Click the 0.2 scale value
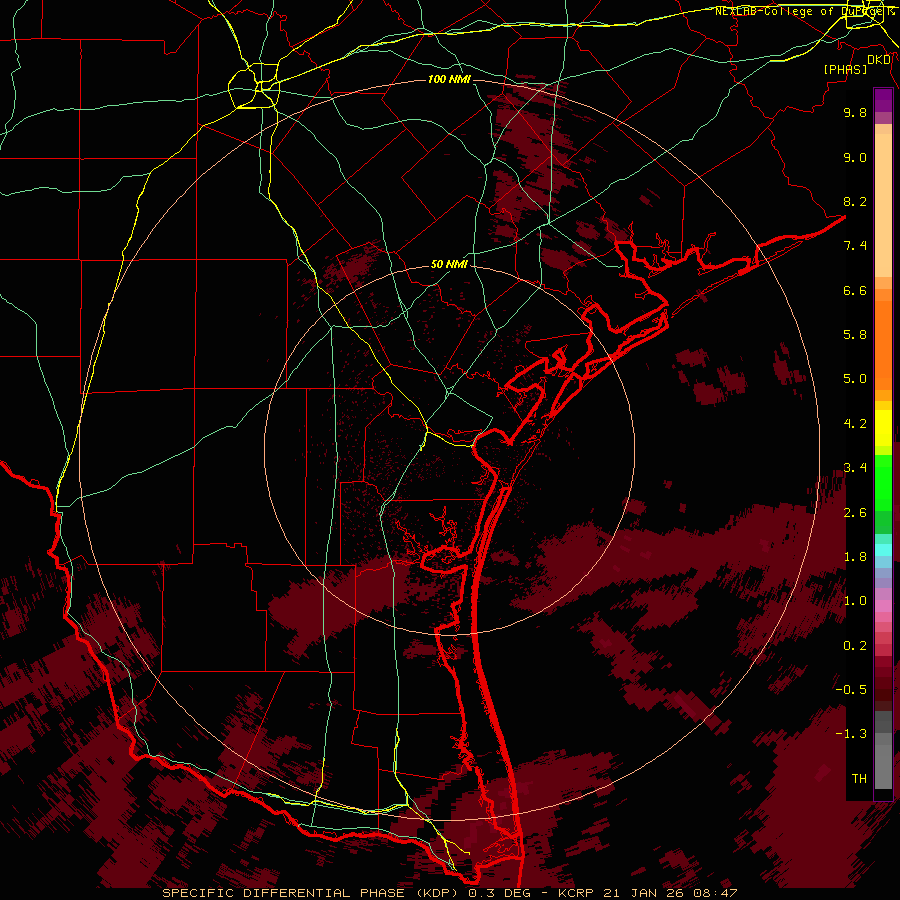900x900 pixels. pyautogui.click(x=855, y=646)
